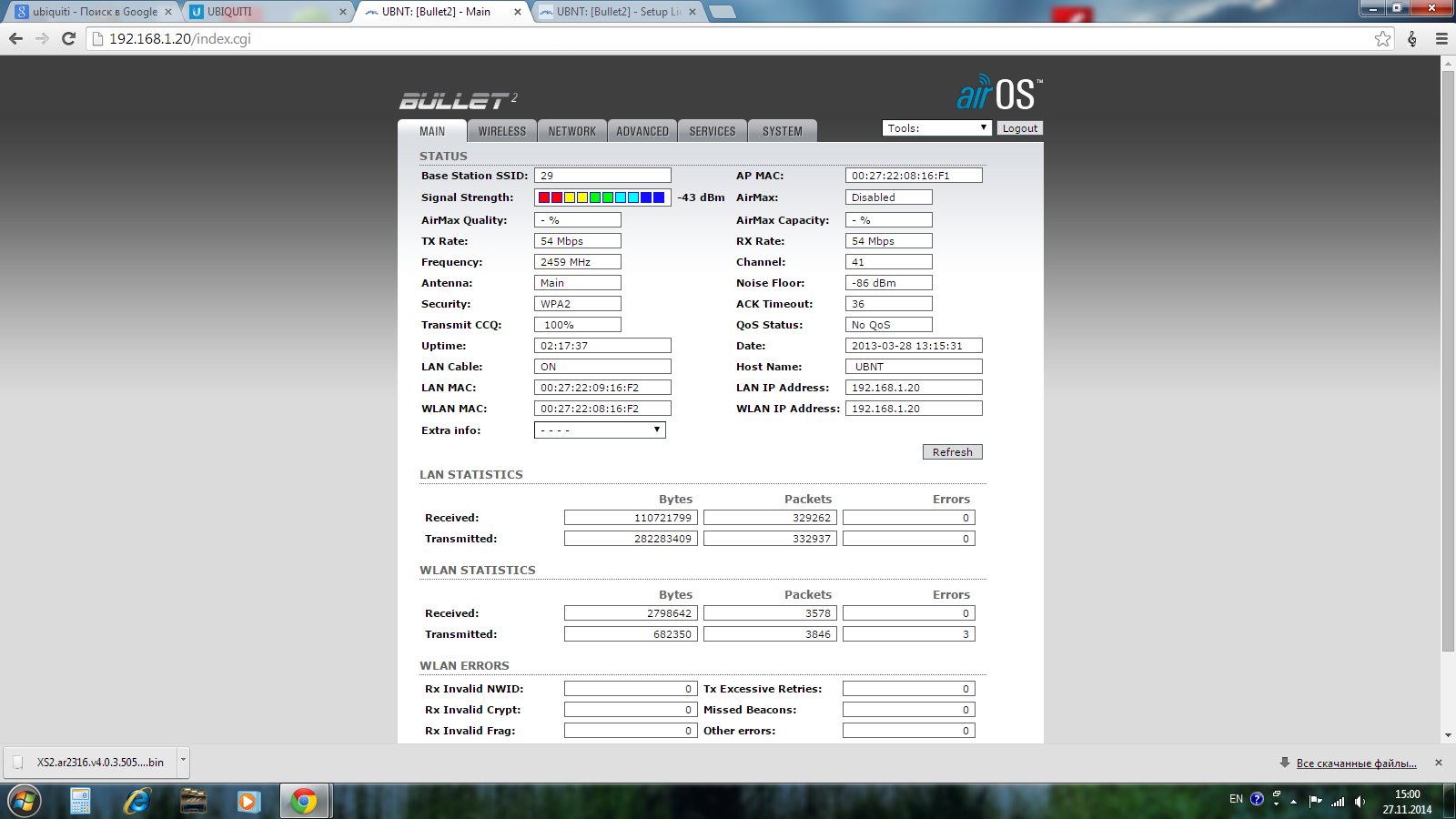Click WLAN Transmitted Errors value 3
1456x819 pixels.
909,634
